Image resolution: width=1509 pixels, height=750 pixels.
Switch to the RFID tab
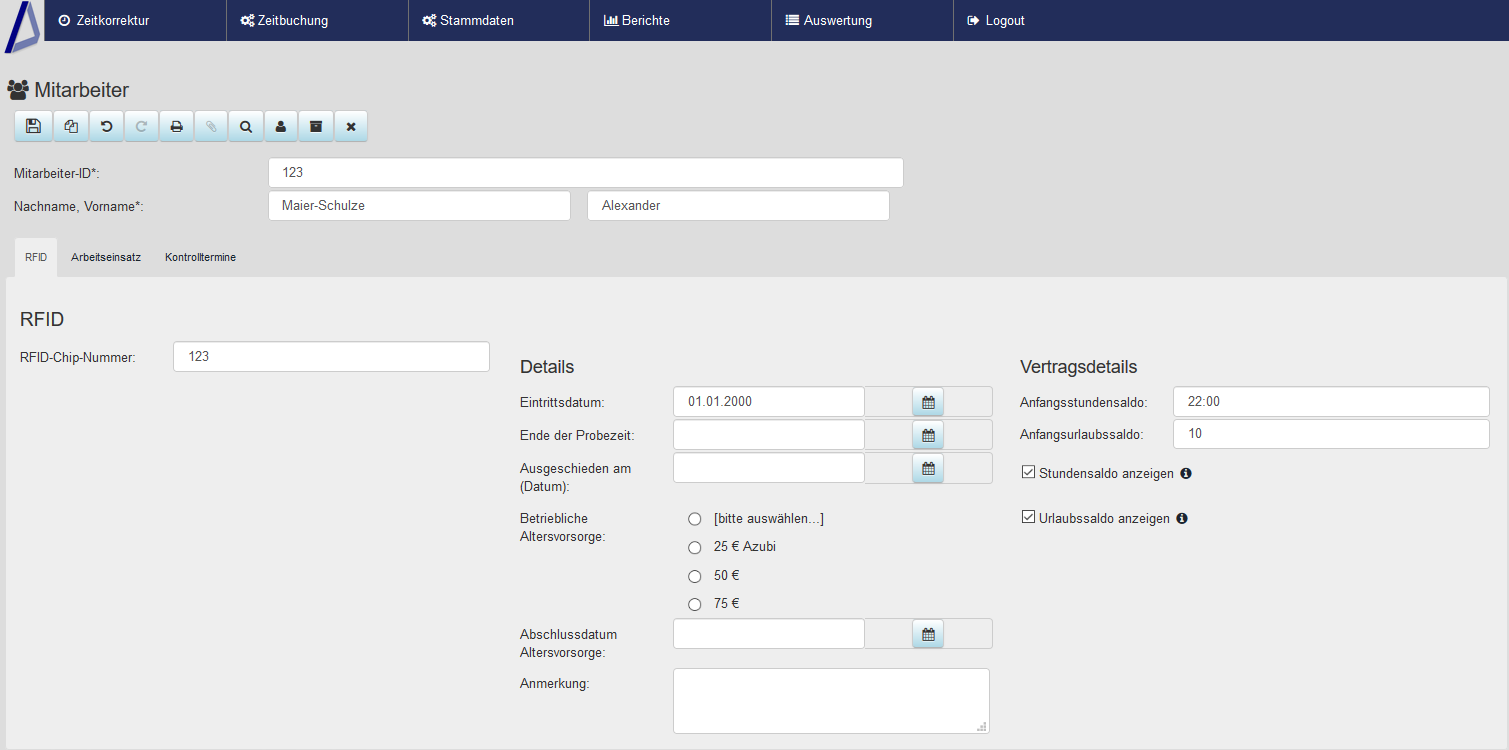[36, 257]
